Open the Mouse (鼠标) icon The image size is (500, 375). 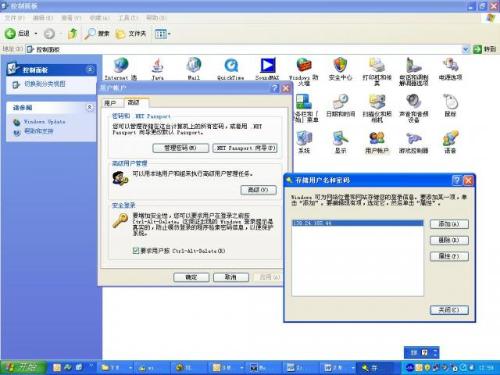pyautogui.click(x=450, y=105)
